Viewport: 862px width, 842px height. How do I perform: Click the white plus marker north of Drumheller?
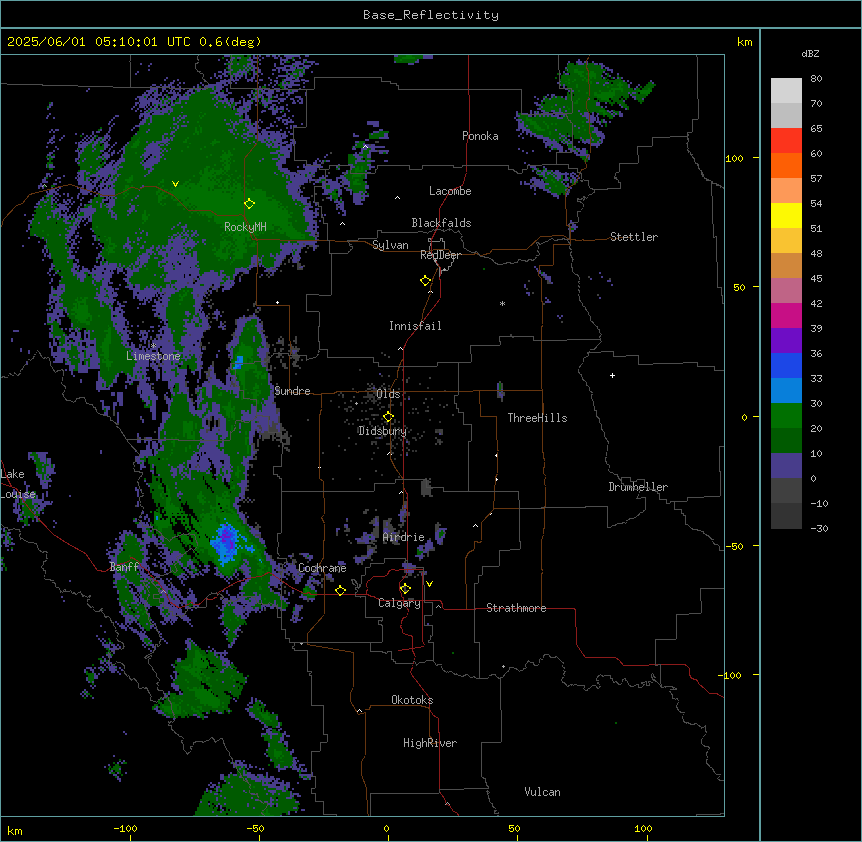click(612, 375)
